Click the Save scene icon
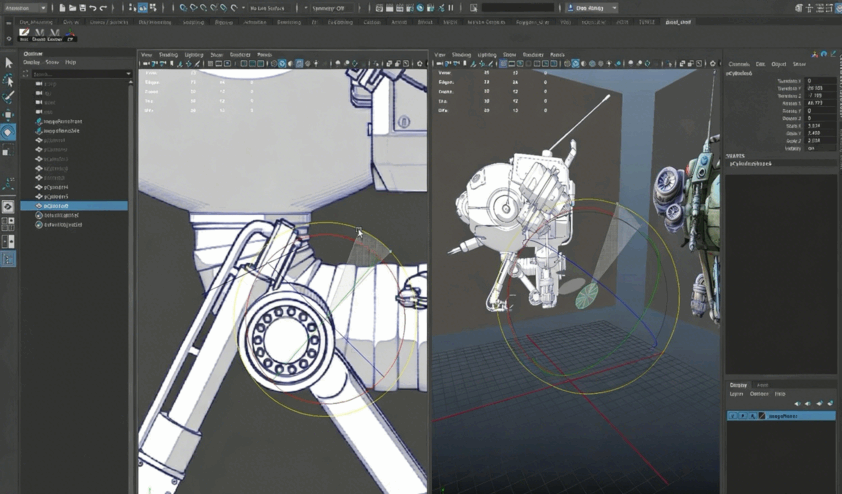The image size is (842, 494). point(82,8)
